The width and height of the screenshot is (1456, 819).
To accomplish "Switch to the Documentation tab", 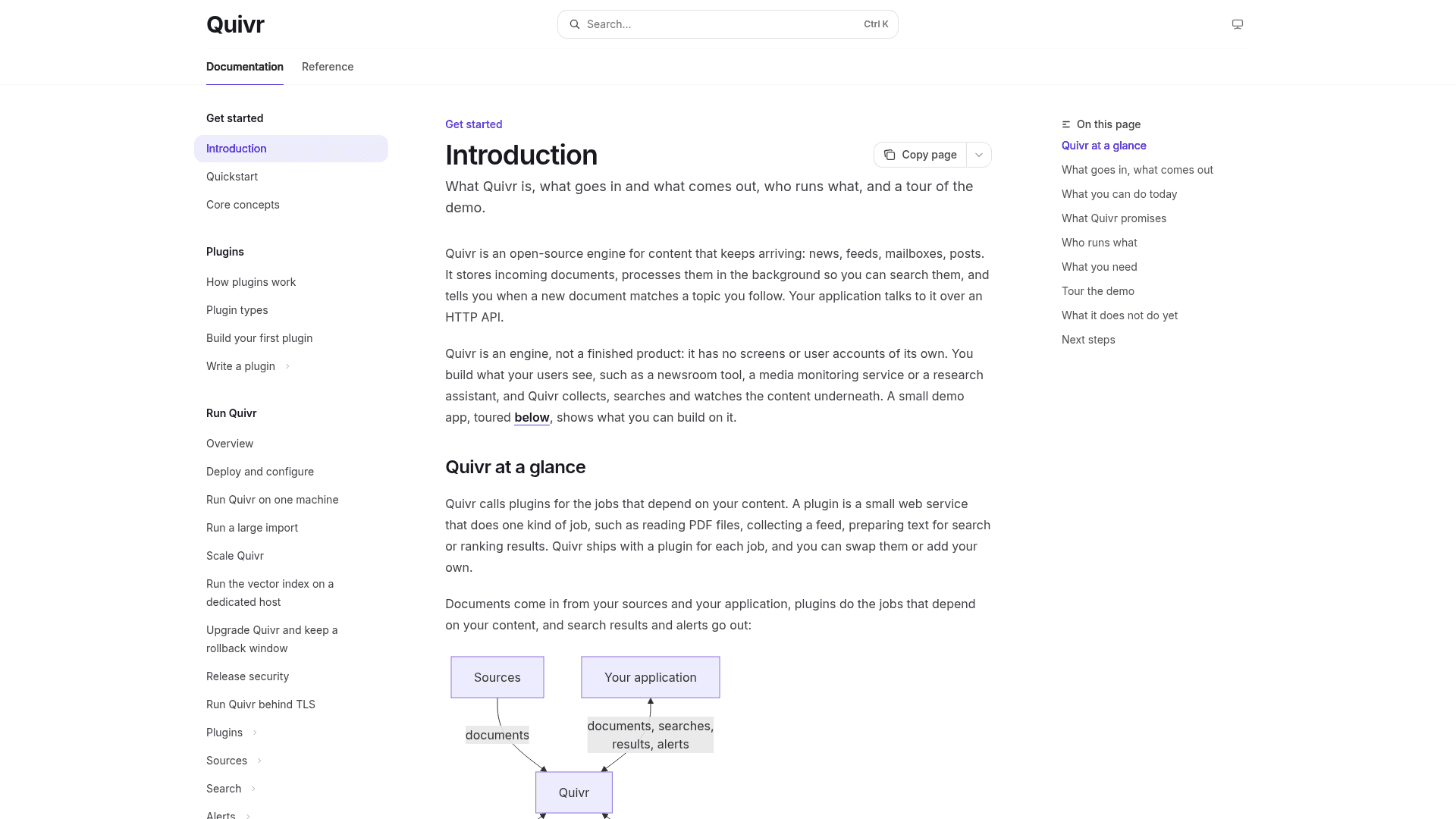I will pos(245,67).
